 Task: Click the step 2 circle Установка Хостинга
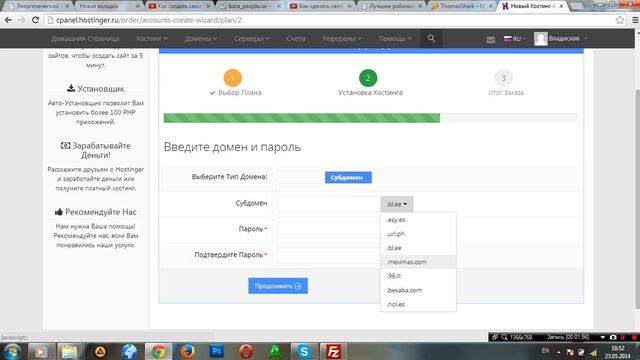368,78
